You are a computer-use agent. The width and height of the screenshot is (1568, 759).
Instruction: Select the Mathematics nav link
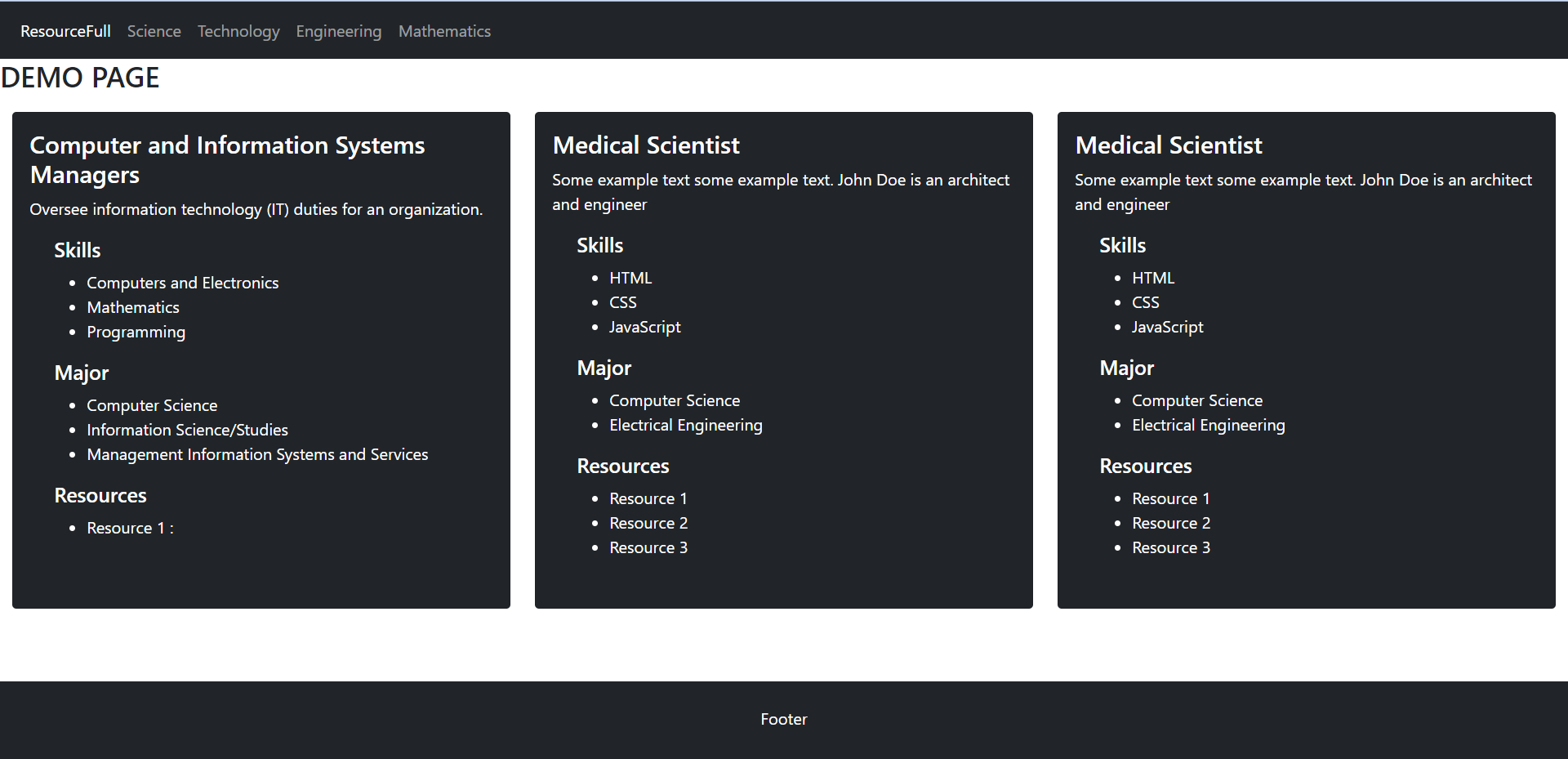click(x=444, y=30)
